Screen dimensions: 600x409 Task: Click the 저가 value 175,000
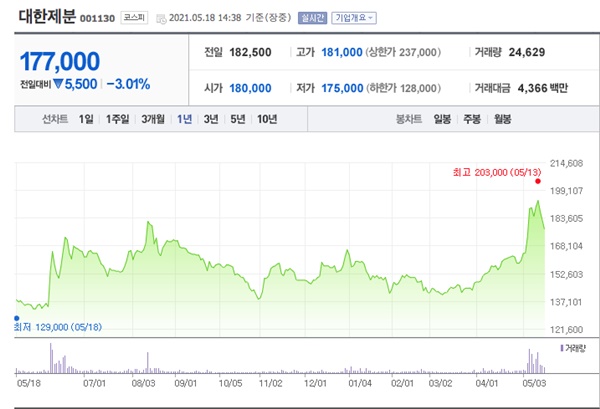click(342, 88)
